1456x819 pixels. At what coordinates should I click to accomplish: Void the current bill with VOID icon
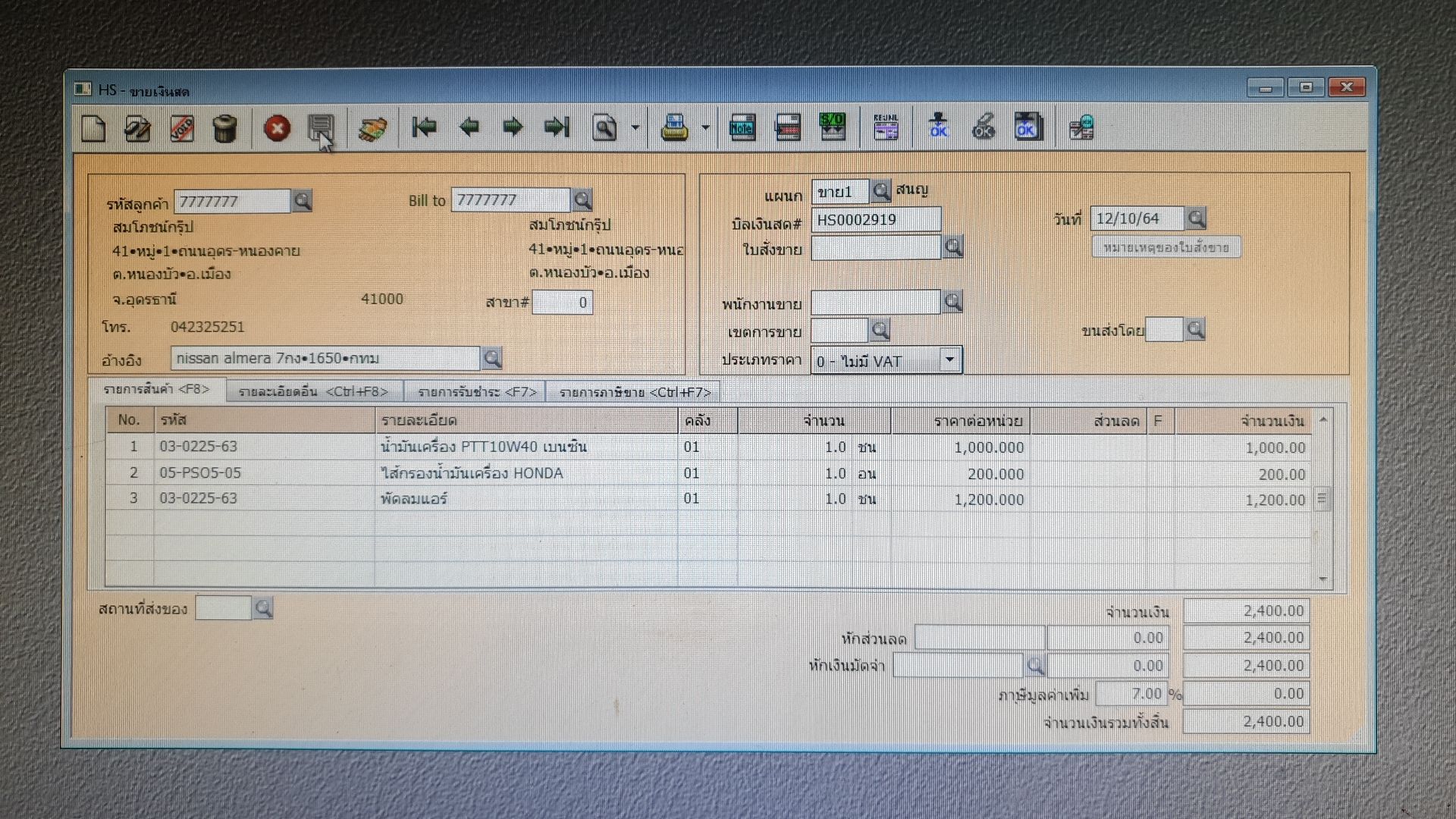(x=181, y=128)
